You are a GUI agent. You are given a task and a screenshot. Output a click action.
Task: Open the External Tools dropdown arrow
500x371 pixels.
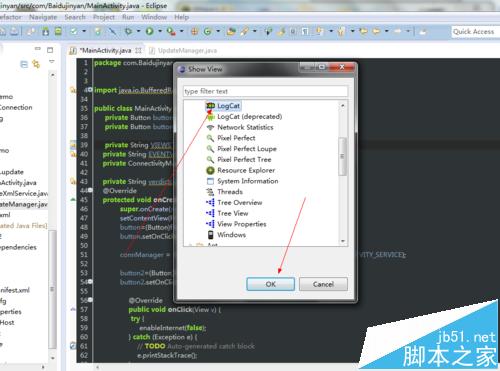click(182, 32)
